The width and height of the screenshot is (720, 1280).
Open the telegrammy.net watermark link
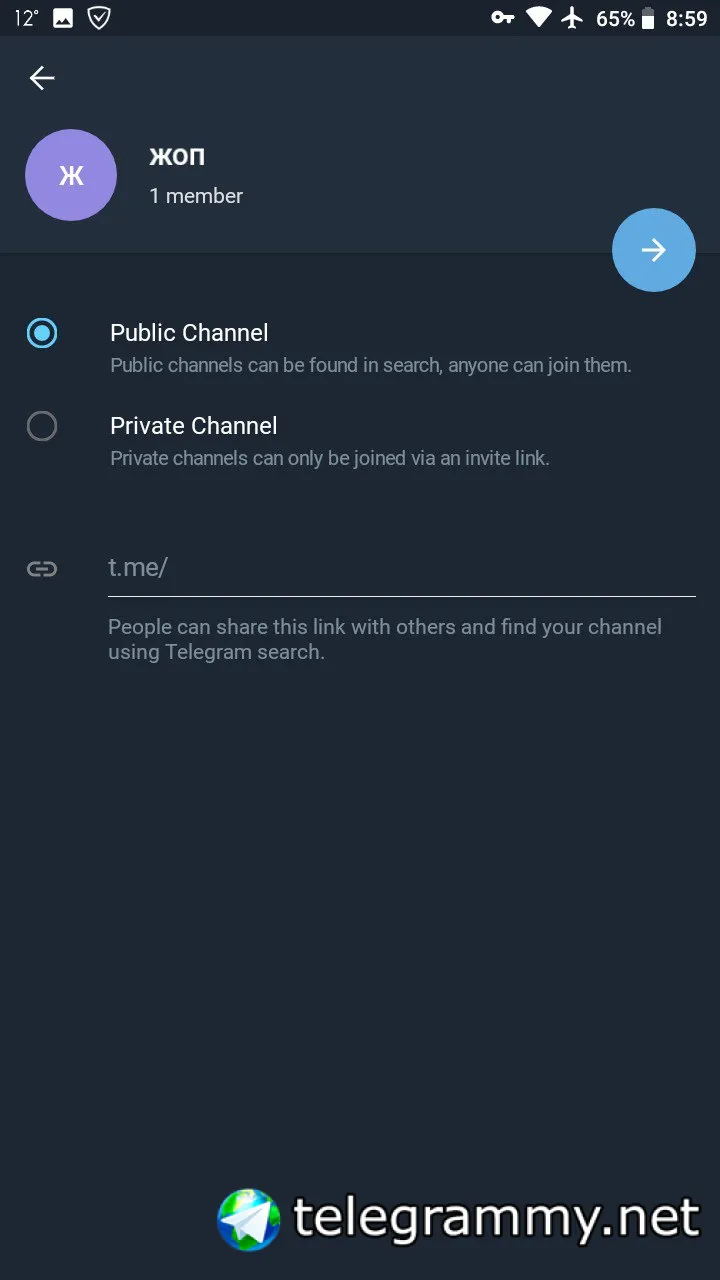tap(496, 1218)
